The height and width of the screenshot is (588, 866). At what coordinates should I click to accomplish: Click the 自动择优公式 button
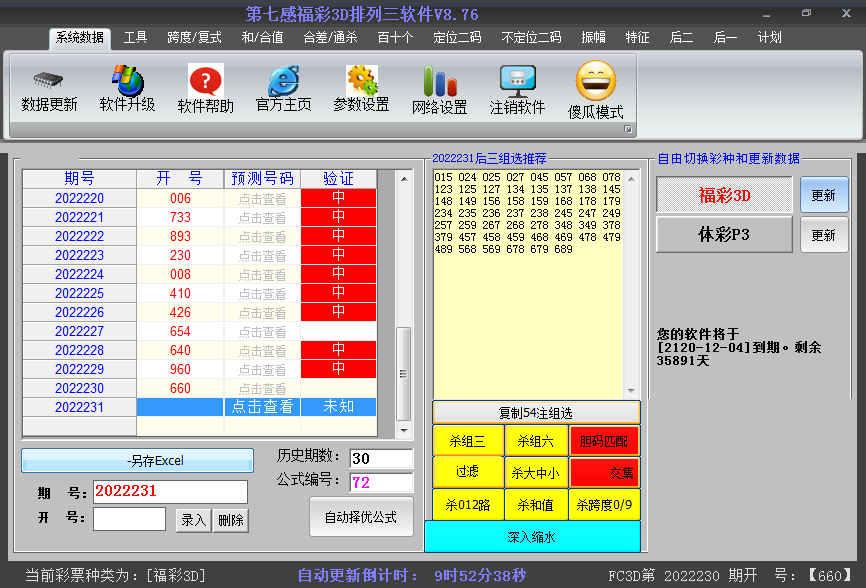pyautogui.click(x=361, y=518)
